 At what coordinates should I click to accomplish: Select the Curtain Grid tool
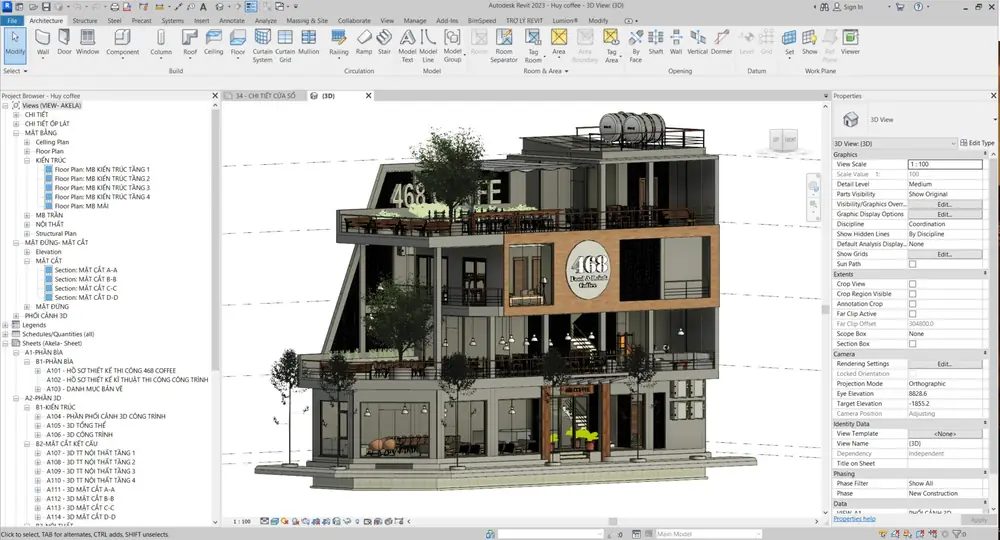click(x=285, y=46)
